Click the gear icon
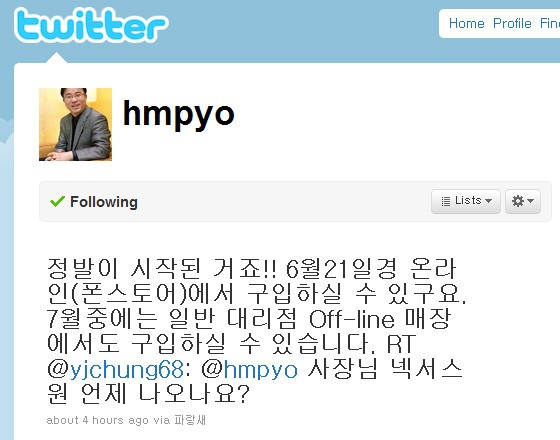This screenshot has width=560, height=440. pyautogui.click(x=518, y=201)
